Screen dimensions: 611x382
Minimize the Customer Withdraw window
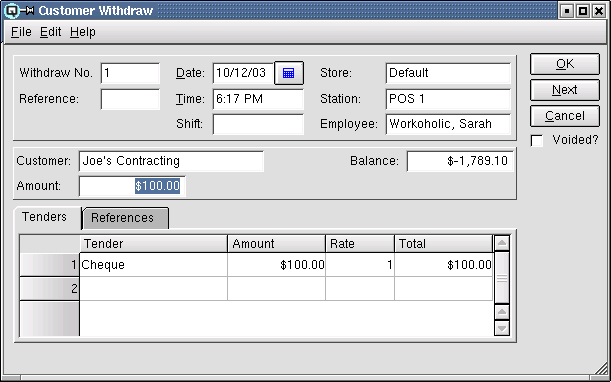coord(567,11)
